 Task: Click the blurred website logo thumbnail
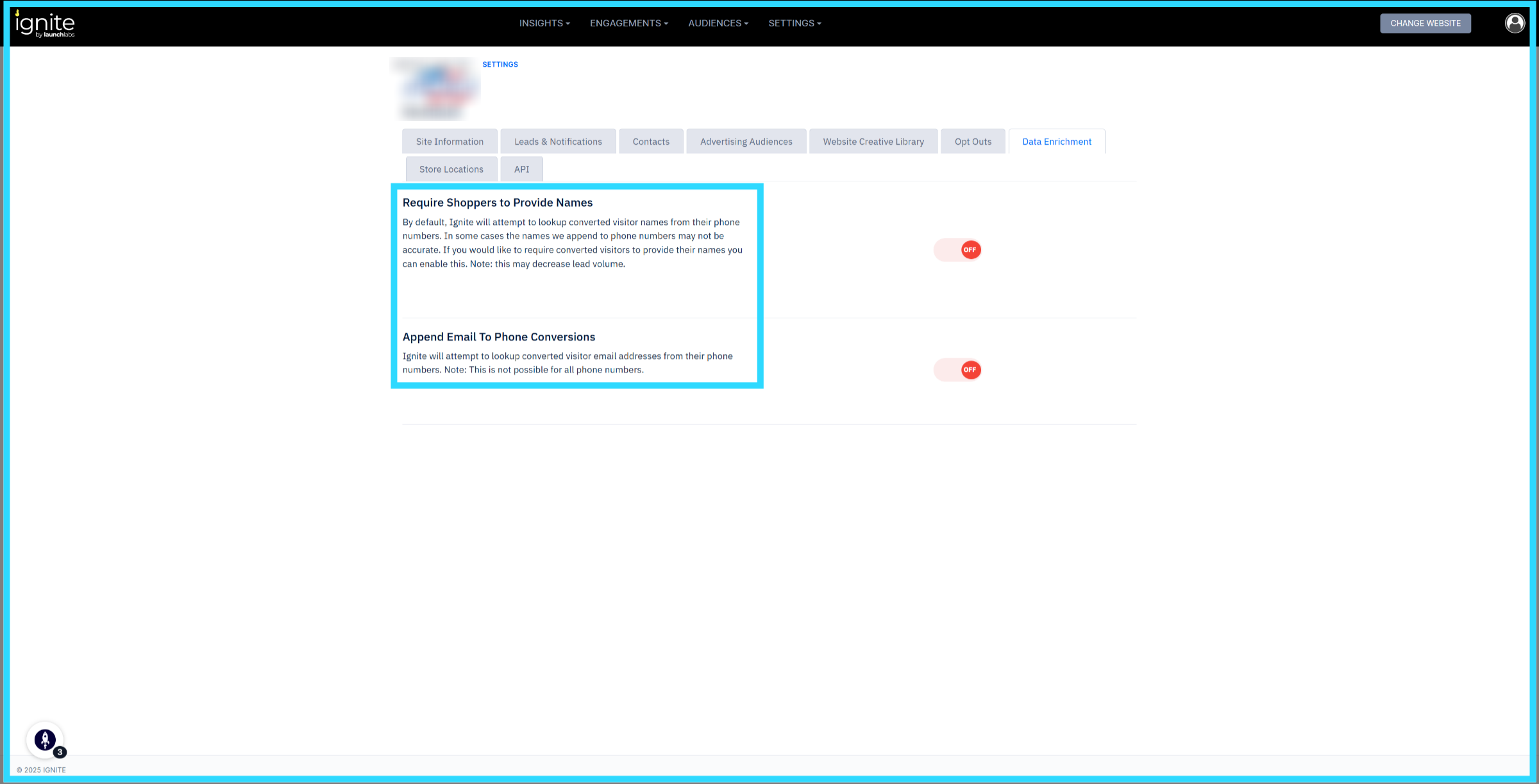click(436, 89)
